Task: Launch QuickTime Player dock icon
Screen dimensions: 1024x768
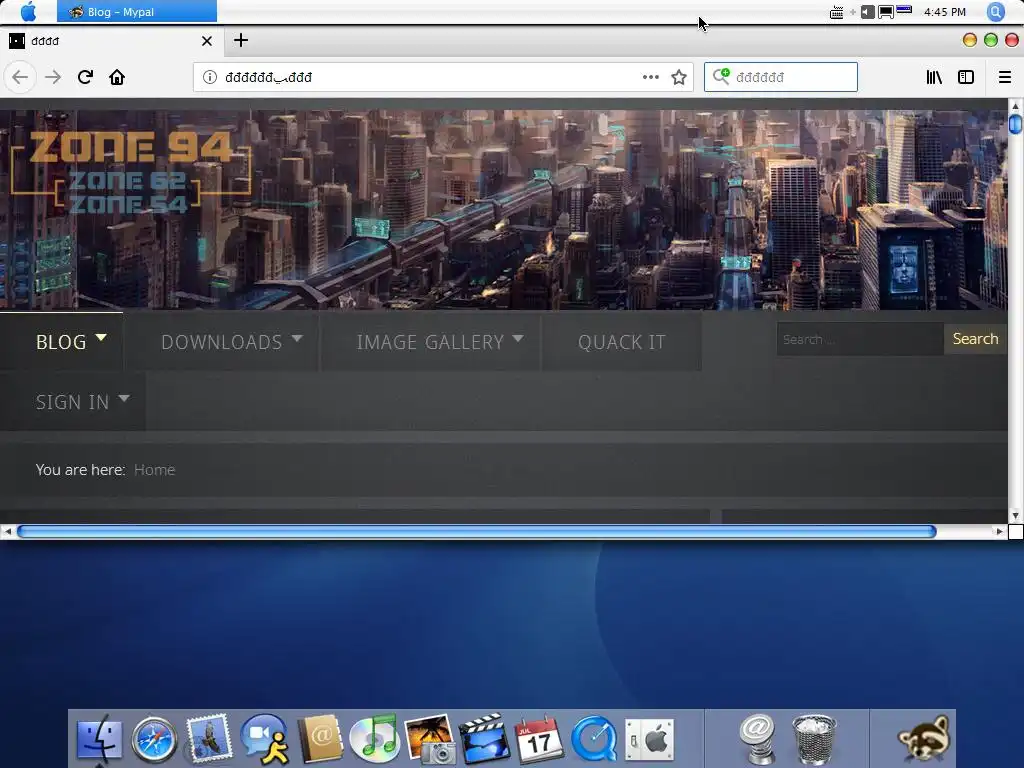Action: (594, 739)
